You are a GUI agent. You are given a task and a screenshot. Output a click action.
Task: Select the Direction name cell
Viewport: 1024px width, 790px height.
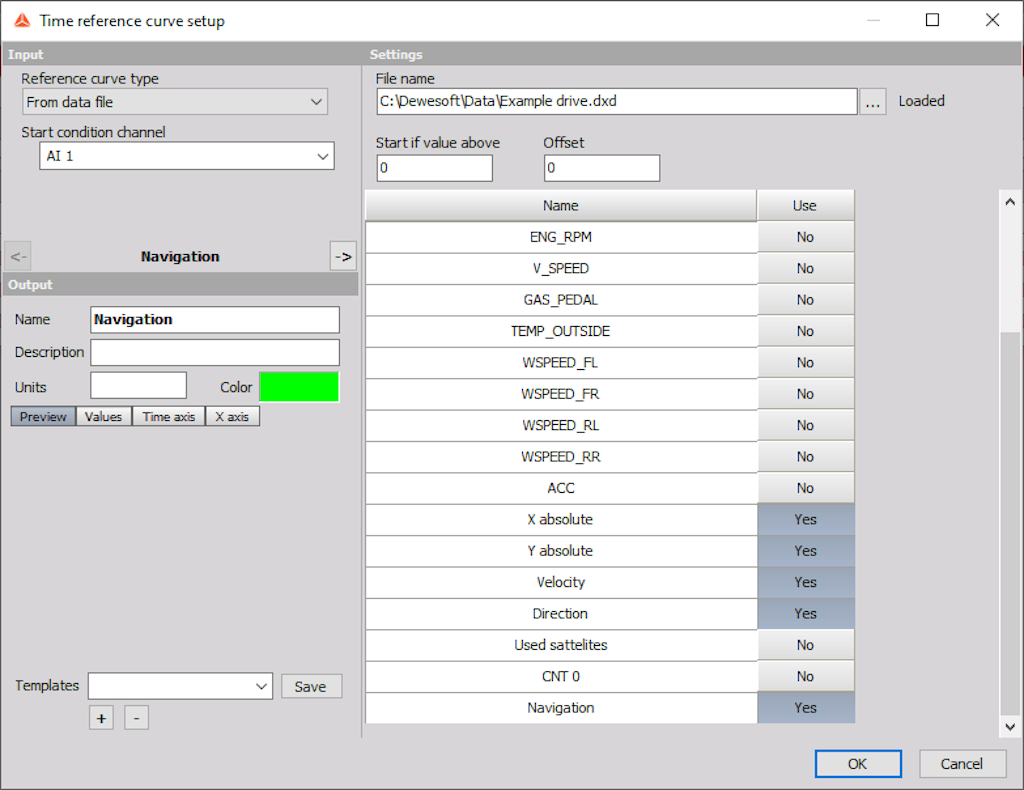click(561, 613)
